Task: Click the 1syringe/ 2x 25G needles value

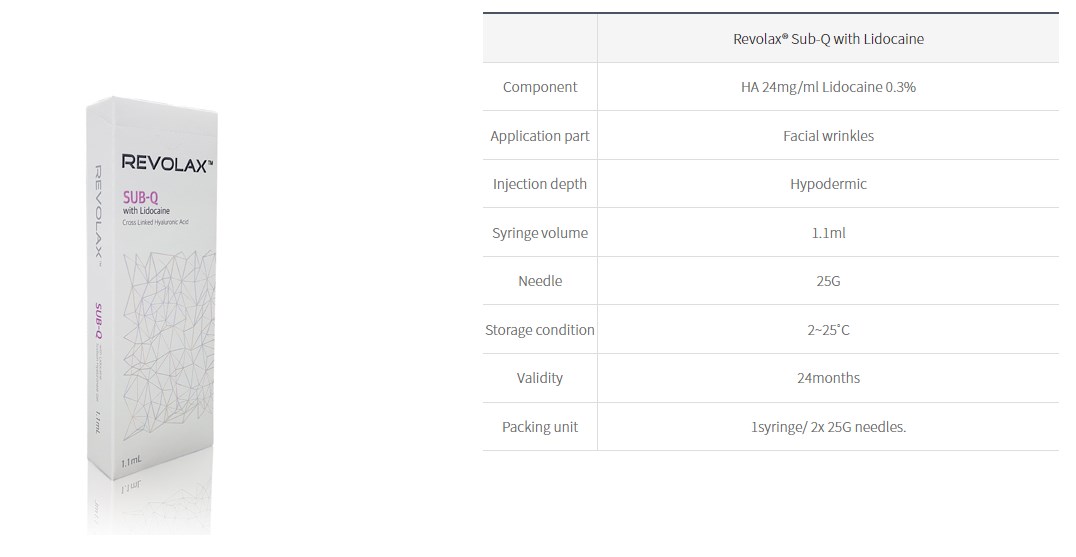Action: pos(828,427)
